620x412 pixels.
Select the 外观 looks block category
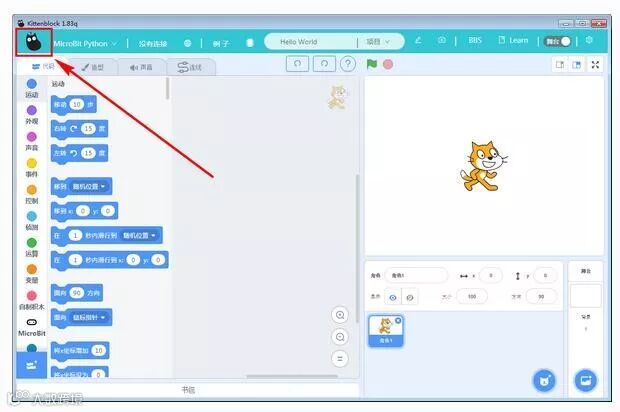[x=32, y=115]
